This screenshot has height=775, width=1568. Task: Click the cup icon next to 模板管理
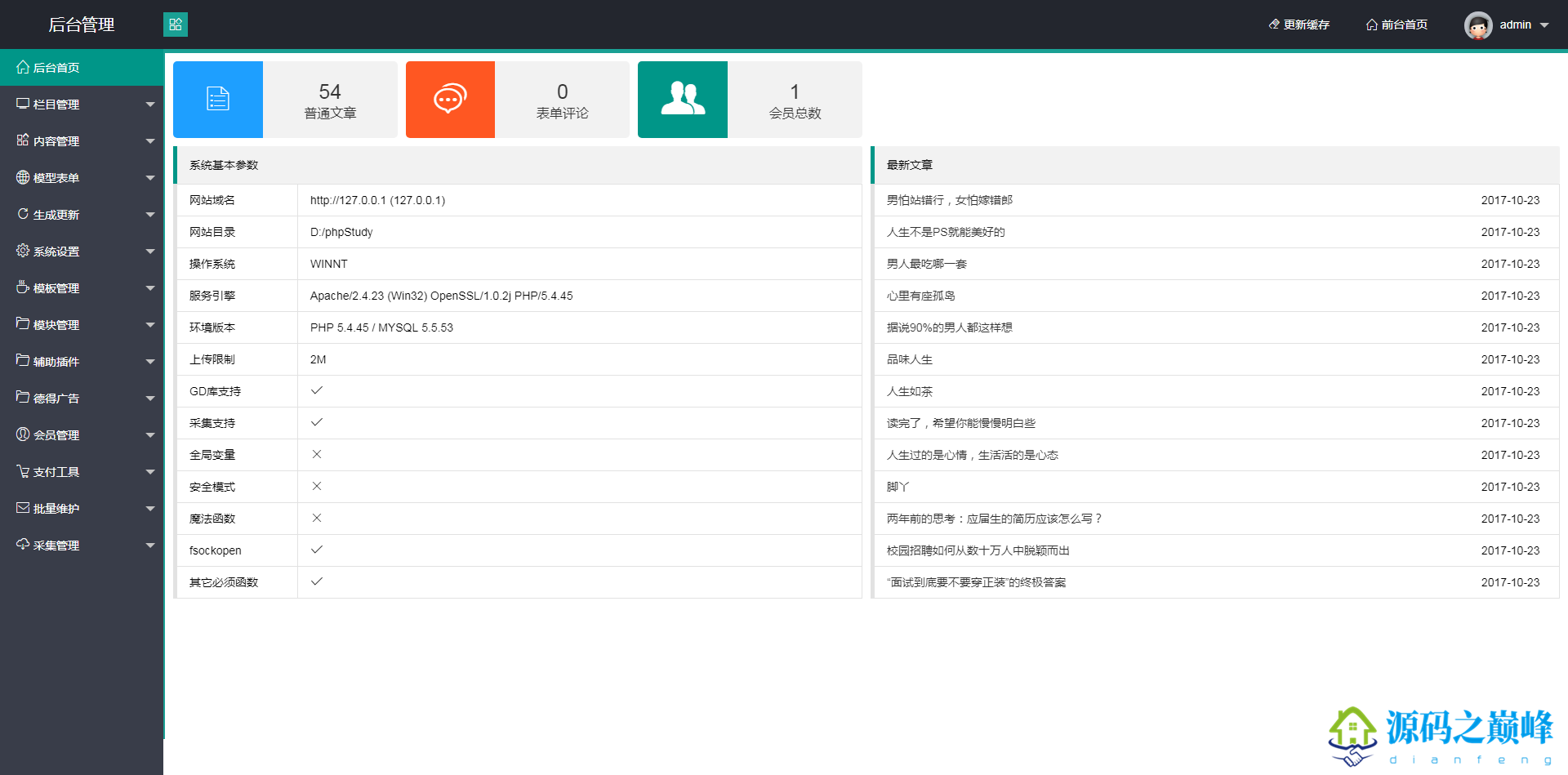click(23, 287)
